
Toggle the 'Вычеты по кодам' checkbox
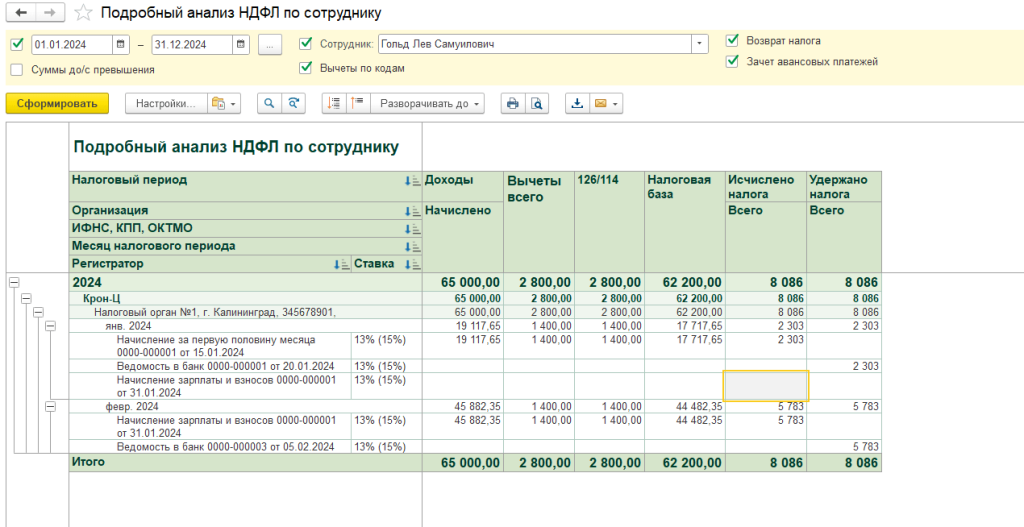pyautogui.click(x=306, y=68)
